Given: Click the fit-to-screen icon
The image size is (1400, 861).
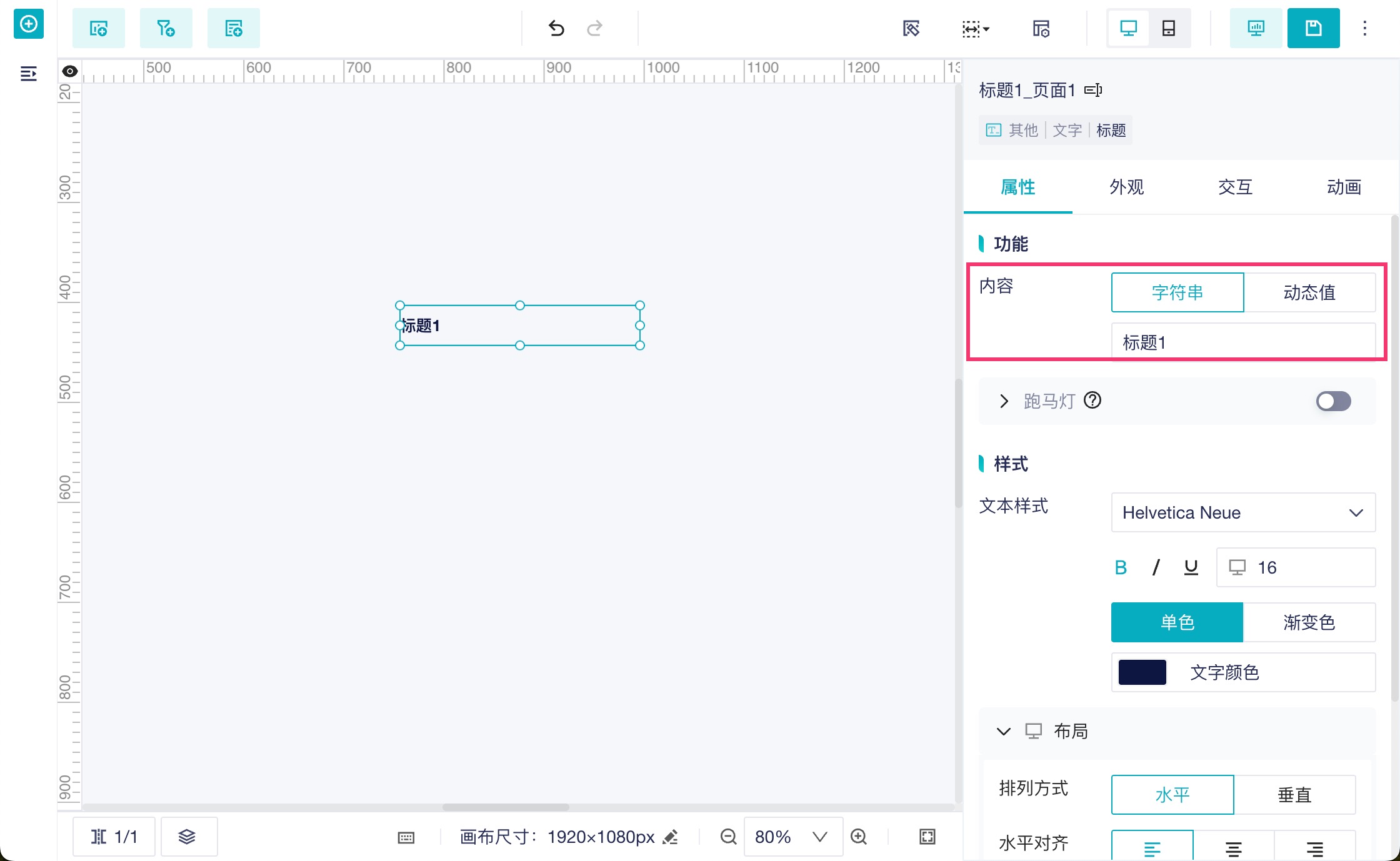Looking at the screenshot, I should 927,837.
